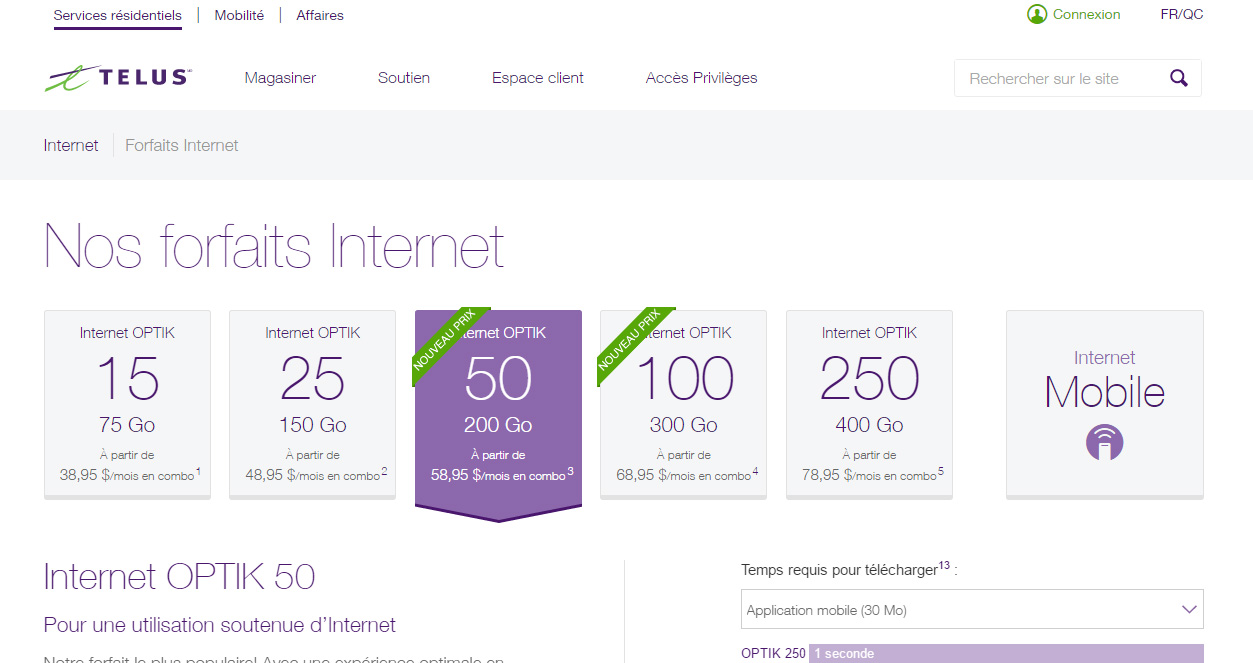Click the Connexion link

click(x=1087, y=15)
